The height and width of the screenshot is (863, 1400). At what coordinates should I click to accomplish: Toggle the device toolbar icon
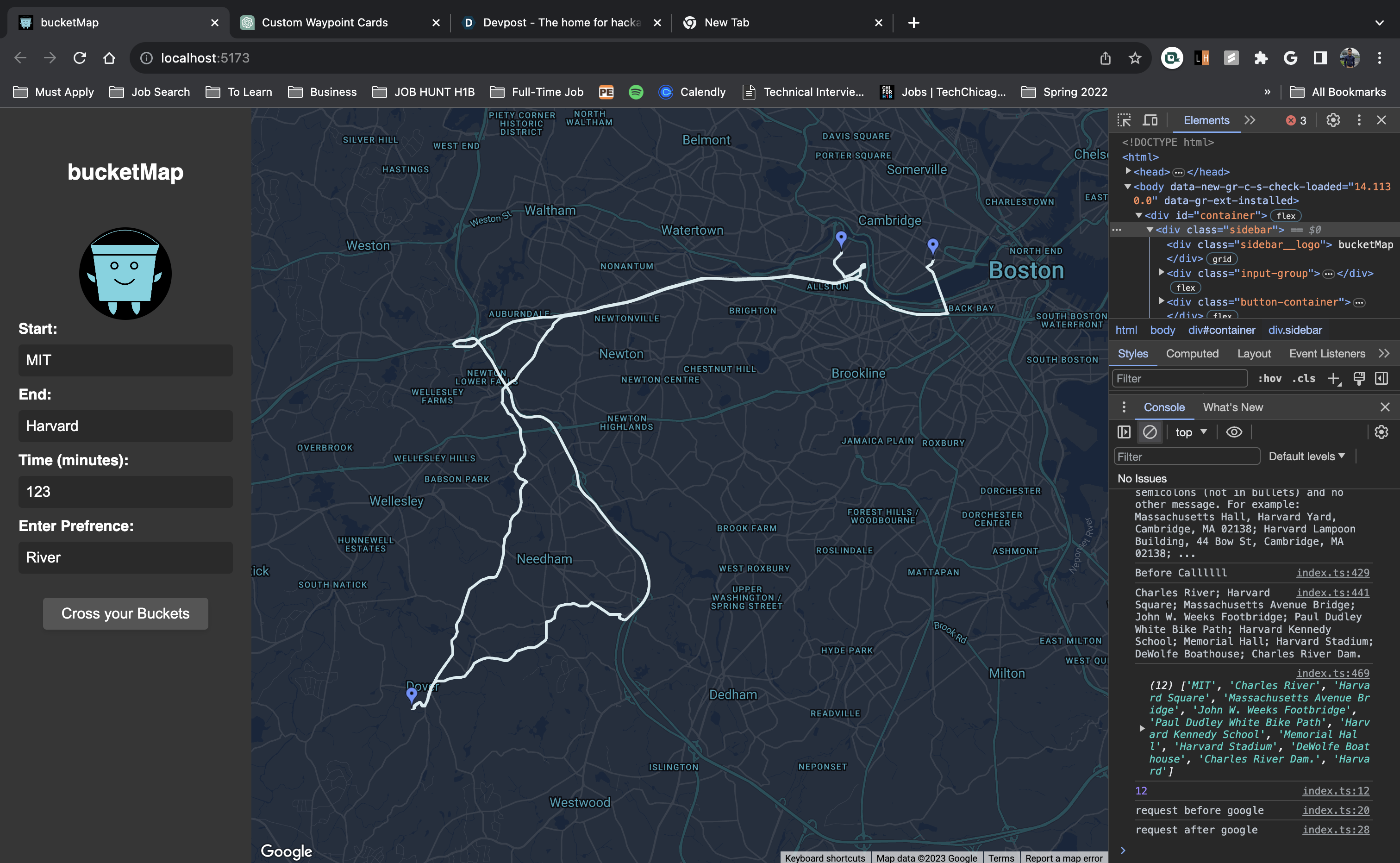[1150, 120]
